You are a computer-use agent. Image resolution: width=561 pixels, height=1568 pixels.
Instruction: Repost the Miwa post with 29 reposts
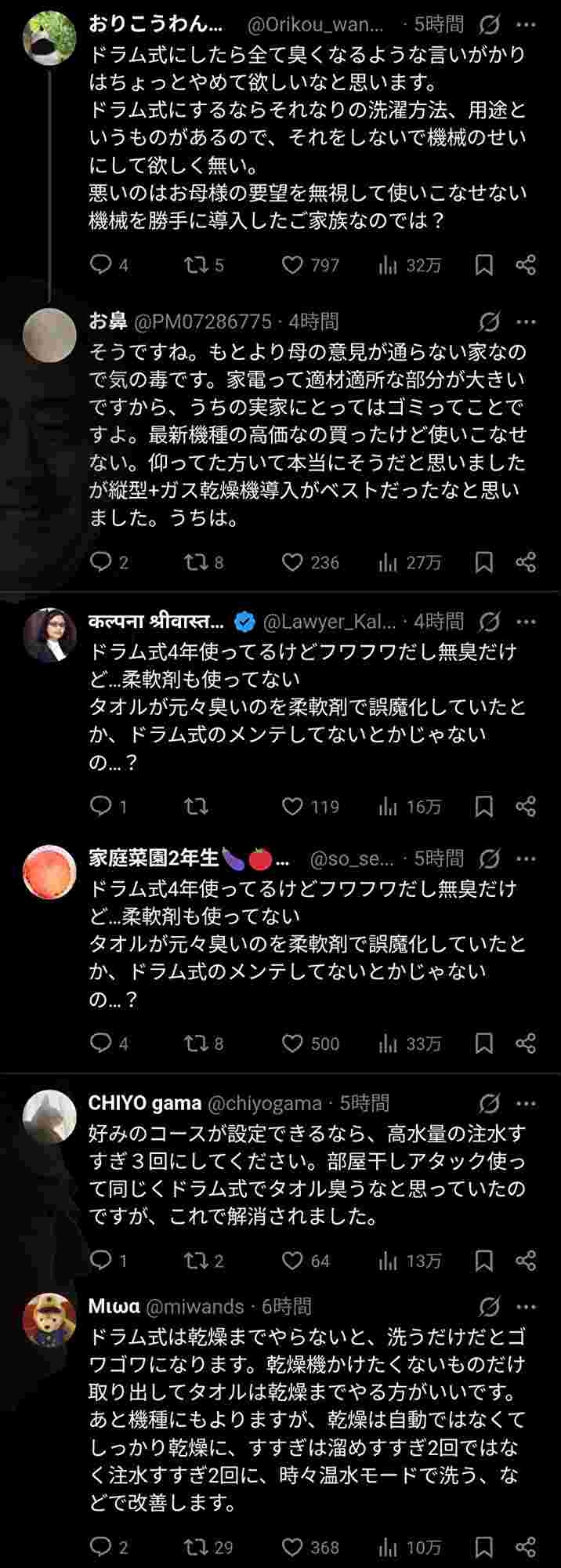[x=196, y=1547]
